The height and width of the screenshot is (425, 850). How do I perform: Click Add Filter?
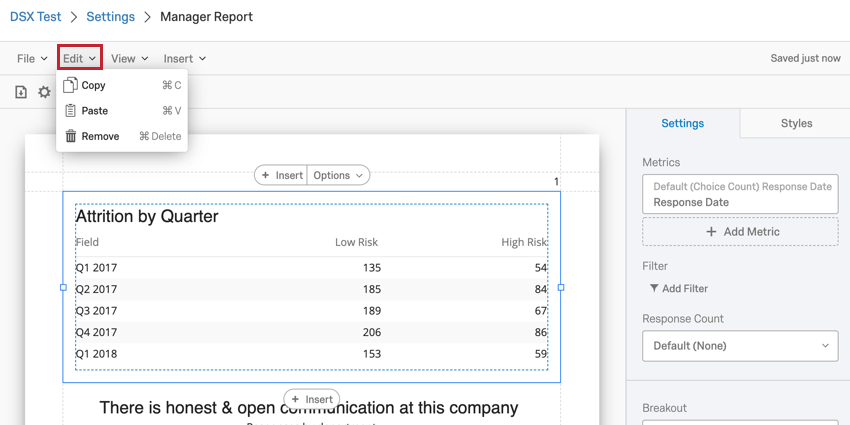point(679,289)
